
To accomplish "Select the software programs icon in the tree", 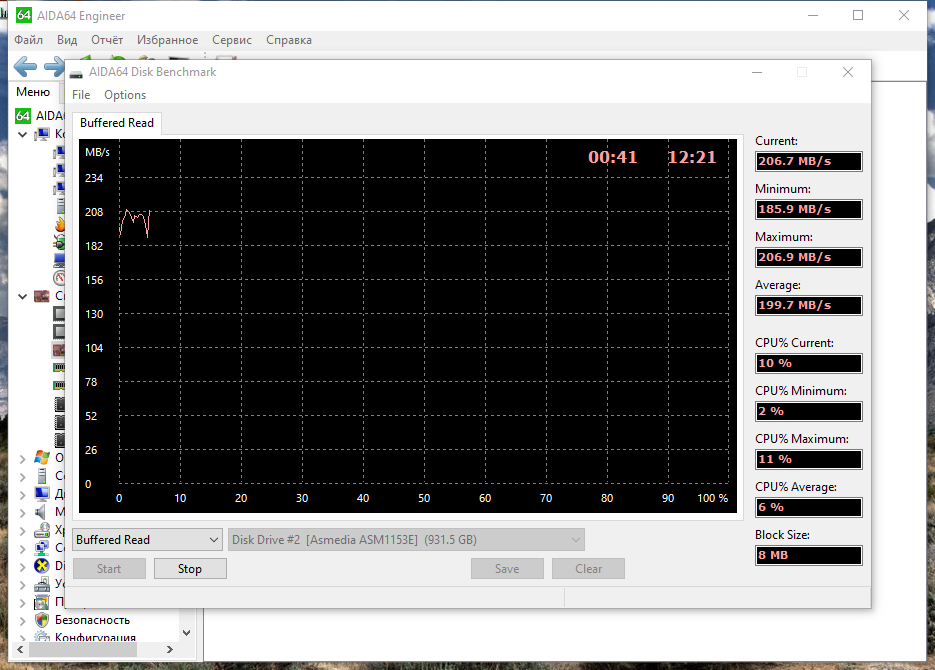I will tap(42, 602).
